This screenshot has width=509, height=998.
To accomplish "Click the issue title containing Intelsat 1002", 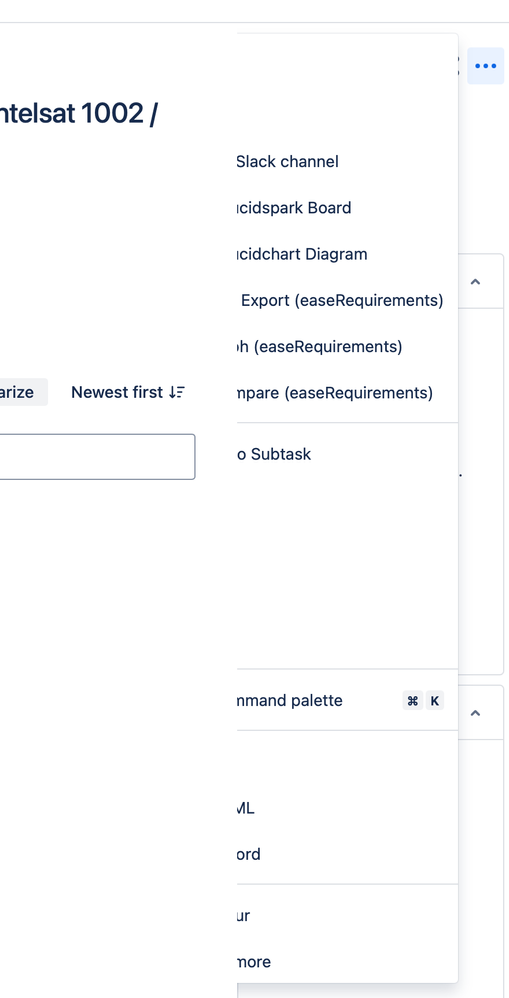I will pos(79,113).
